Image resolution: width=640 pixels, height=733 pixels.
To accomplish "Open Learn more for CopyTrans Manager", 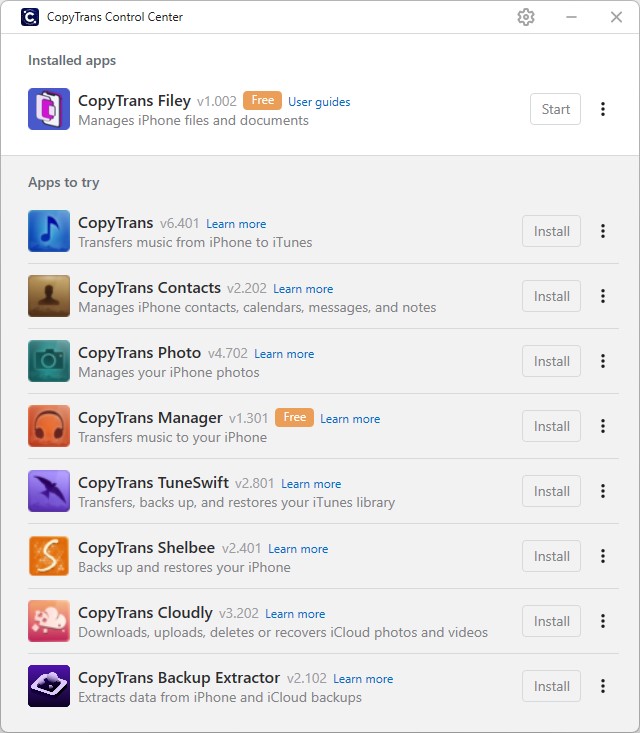I will (350, 419).
